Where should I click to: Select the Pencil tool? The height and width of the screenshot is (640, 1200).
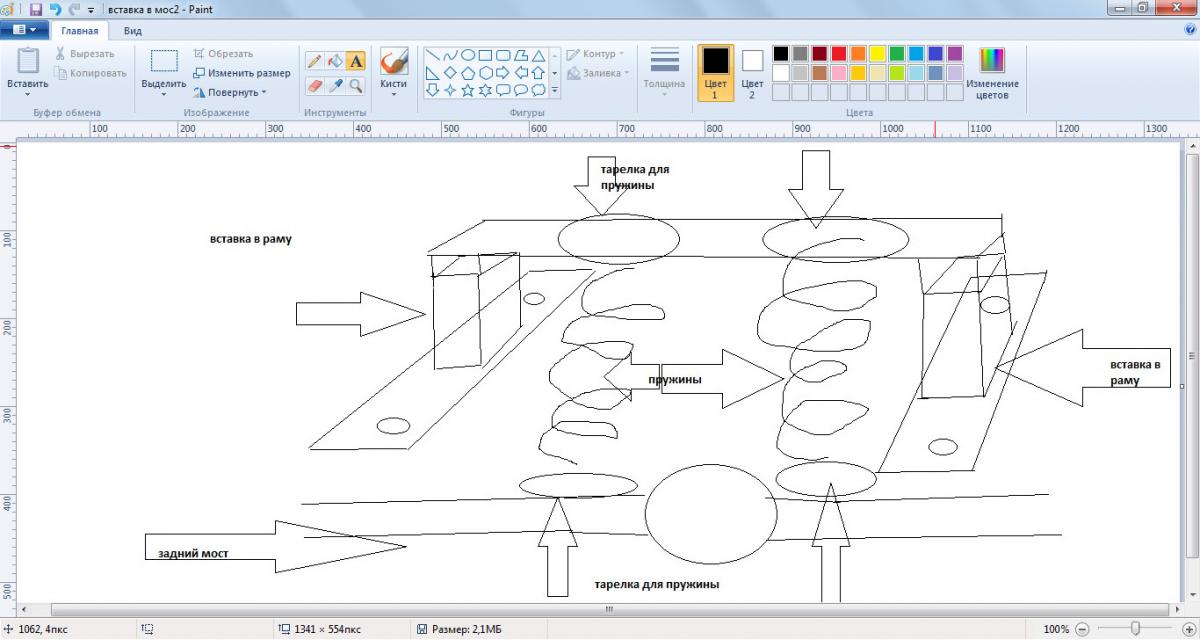(314, 62)
